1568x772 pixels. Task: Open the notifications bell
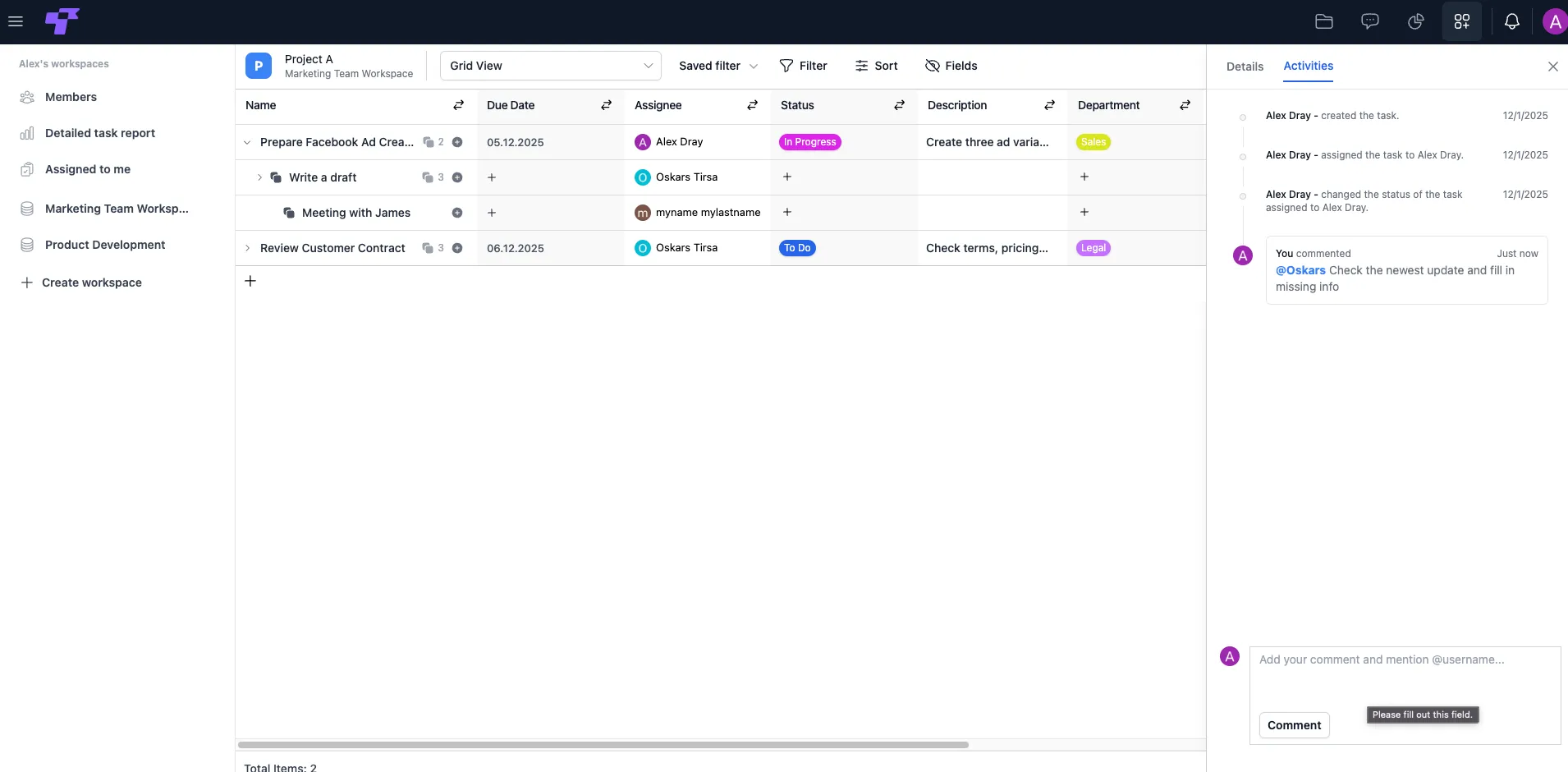1512,21
